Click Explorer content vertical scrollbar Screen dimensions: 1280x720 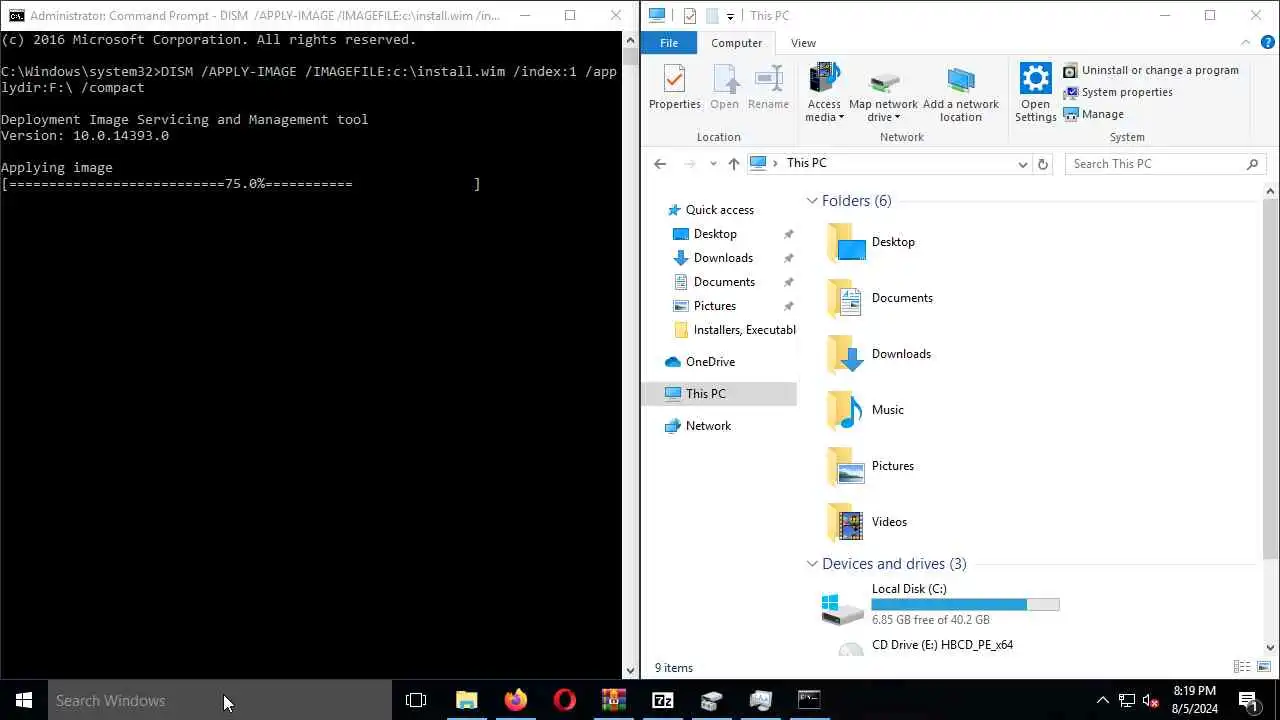pyautogui.click(x=1272, y=377)
